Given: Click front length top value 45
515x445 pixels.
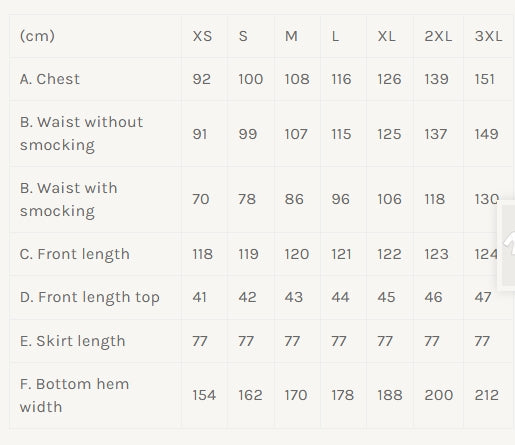Looking at the screenshot, I should click(x=386, y=297).
